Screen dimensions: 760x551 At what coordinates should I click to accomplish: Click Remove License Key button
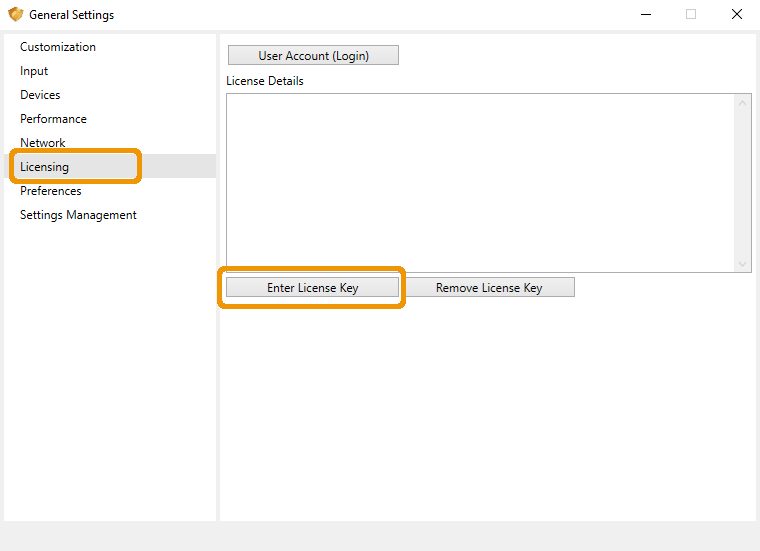[x=489, y=287]
